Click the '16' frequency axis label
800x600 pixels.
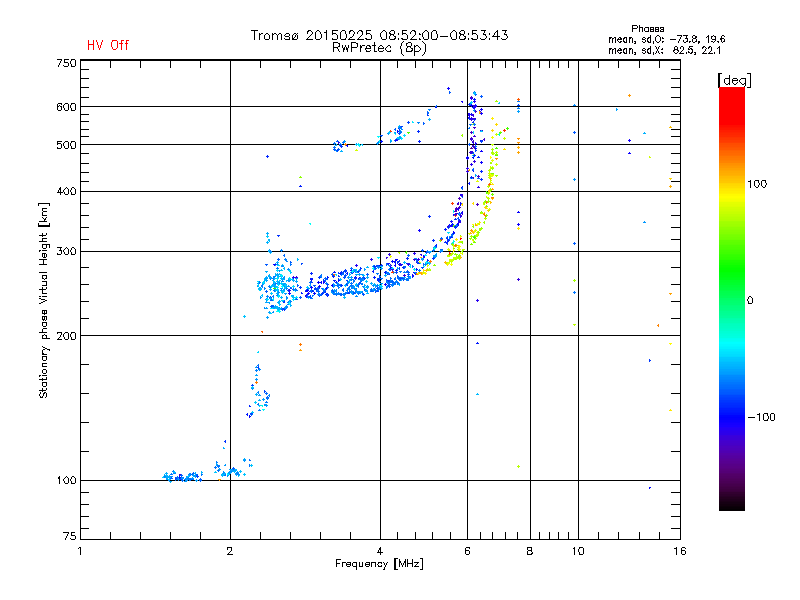coord(680,551)
